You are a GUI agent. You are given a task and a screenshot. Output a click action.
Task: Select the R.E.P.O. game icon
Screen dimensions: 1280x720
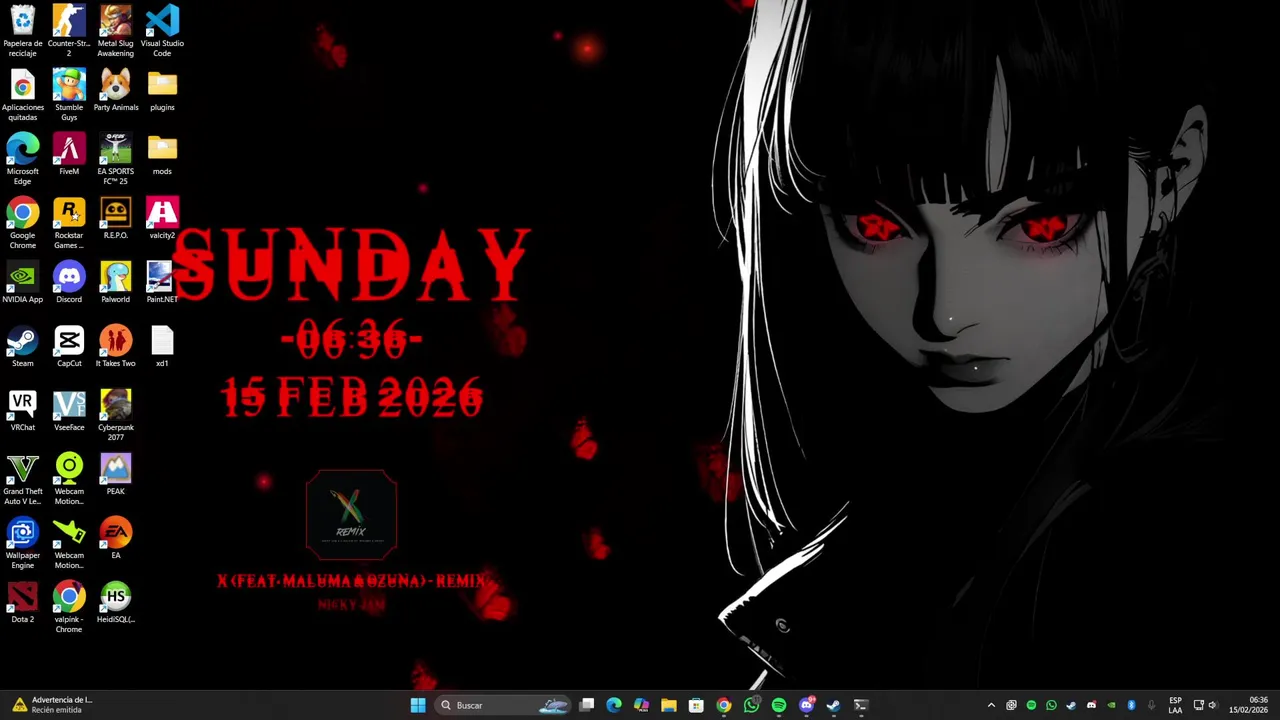coord(115,218)
